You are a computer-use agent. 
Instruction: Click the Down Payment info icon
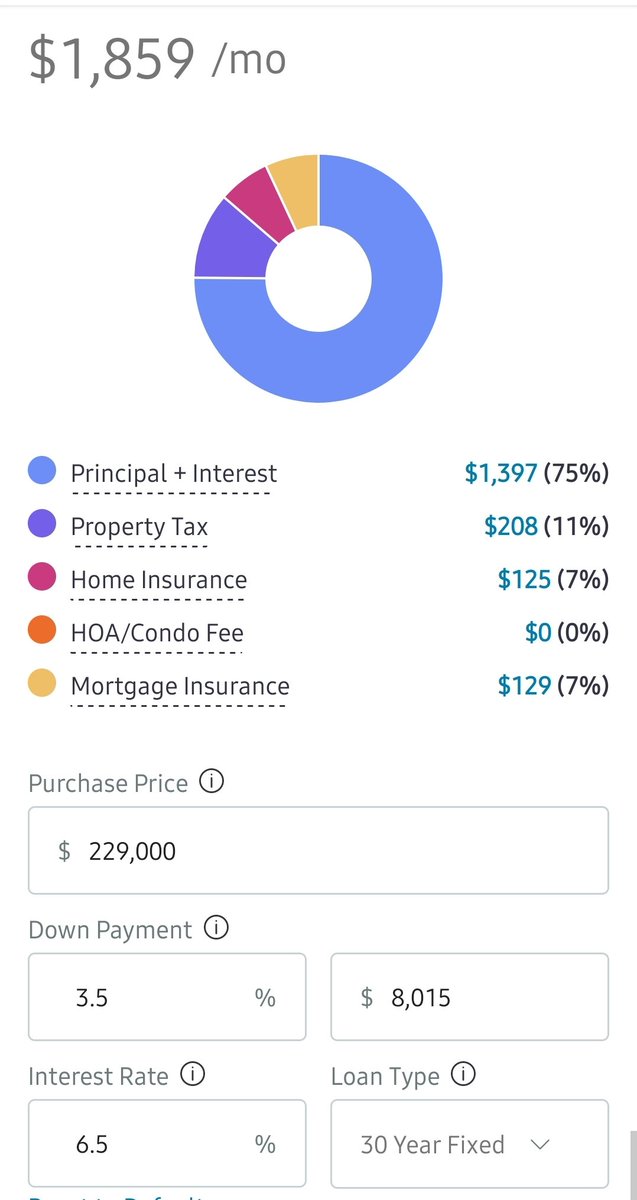216,928
